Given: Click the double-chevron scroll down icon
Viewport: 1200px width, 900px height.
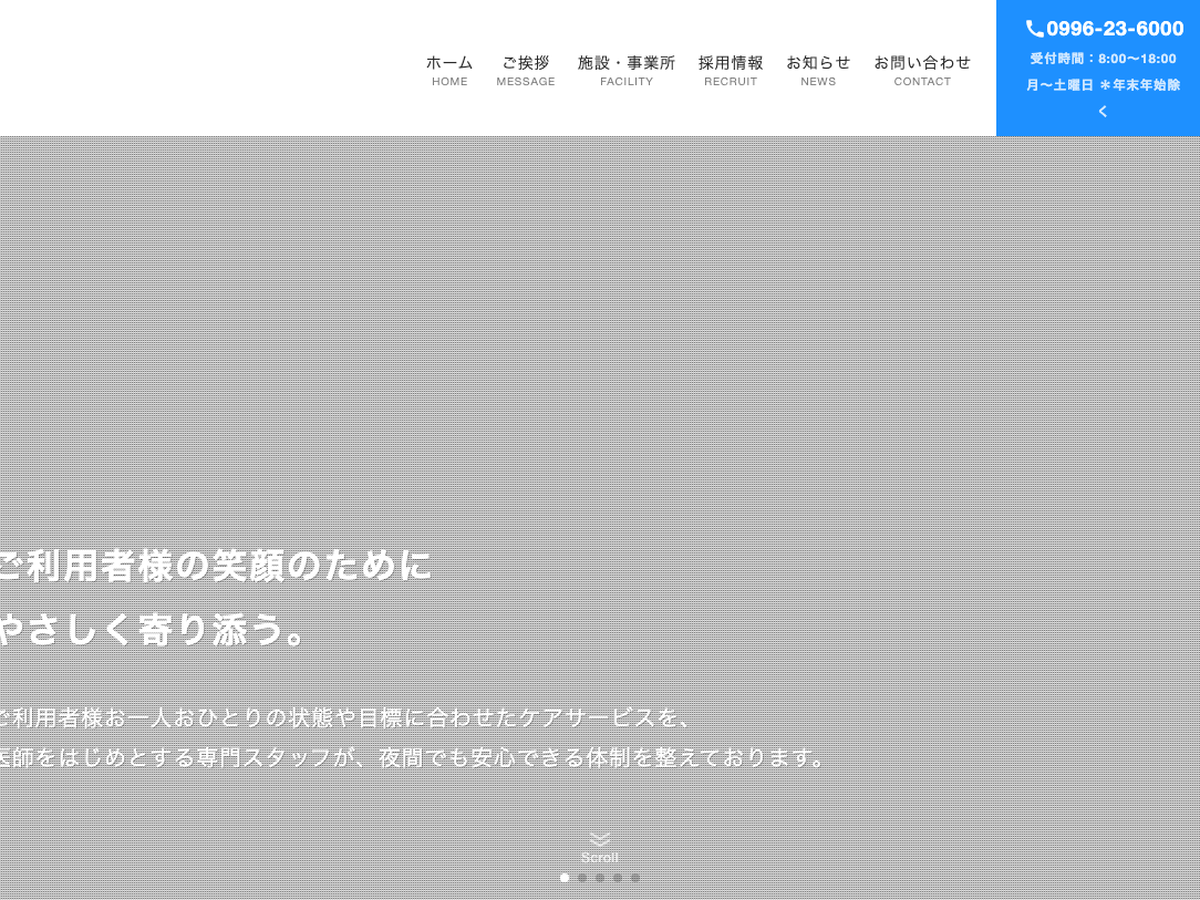Looking at the screenshot, I should pyautogui.click(x=599, y=839).
